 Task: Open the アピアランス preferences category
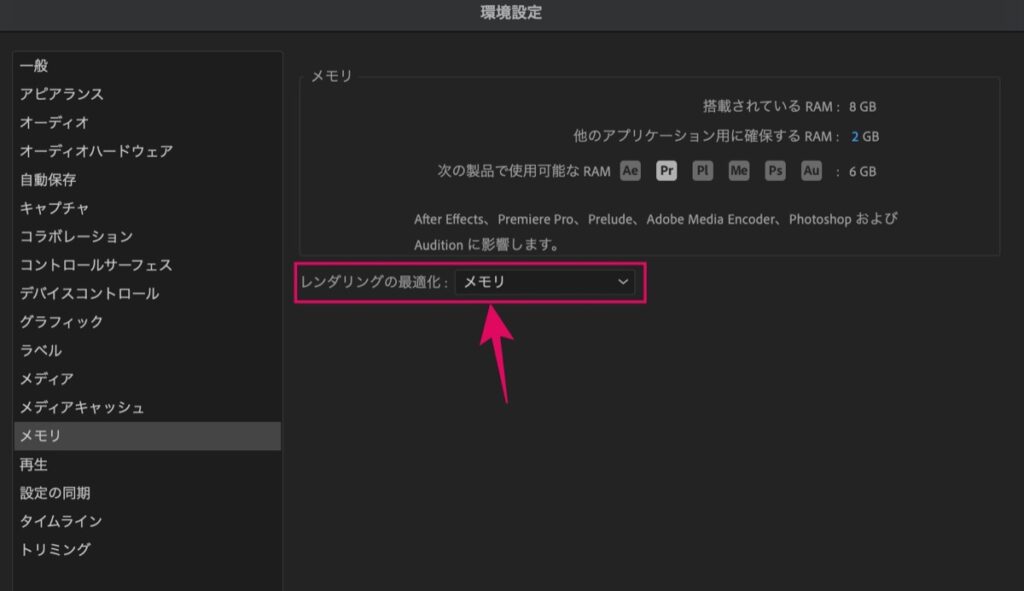(x=148, y=94)
